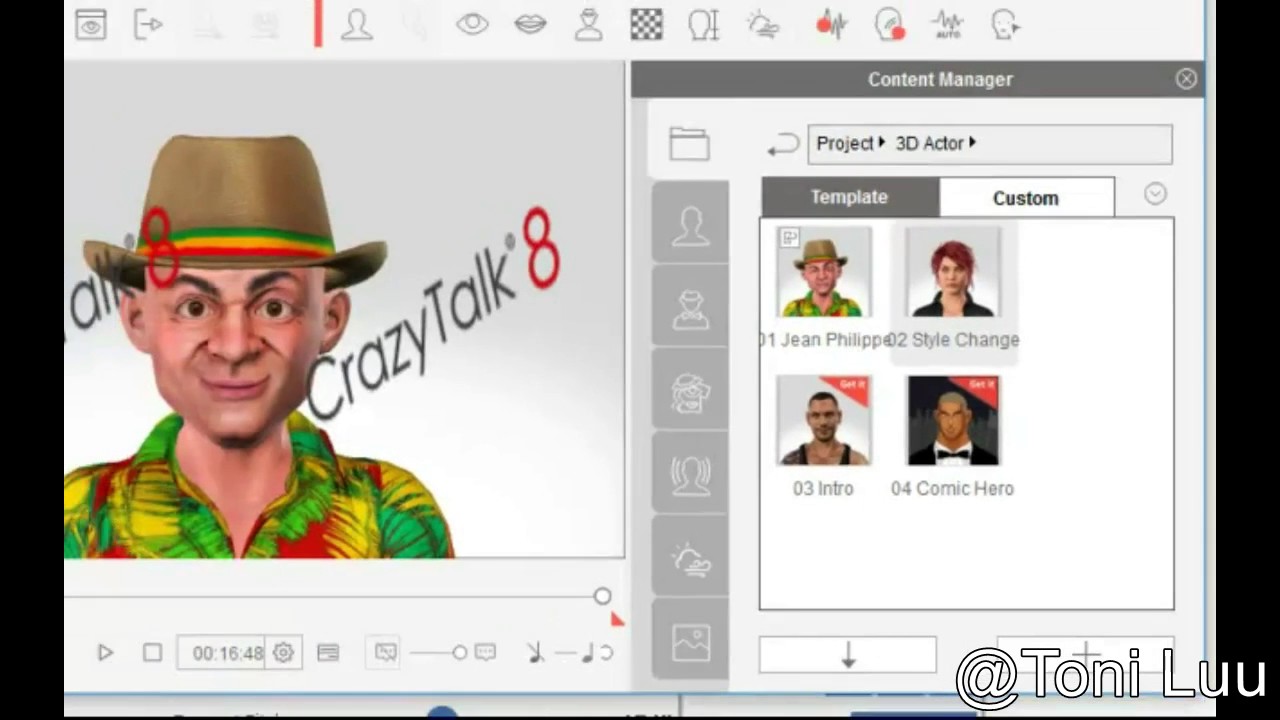Expand arrow after 3D Actor in breadcrumb
This screenshot has height=720, width=1280.
(972, 143)
